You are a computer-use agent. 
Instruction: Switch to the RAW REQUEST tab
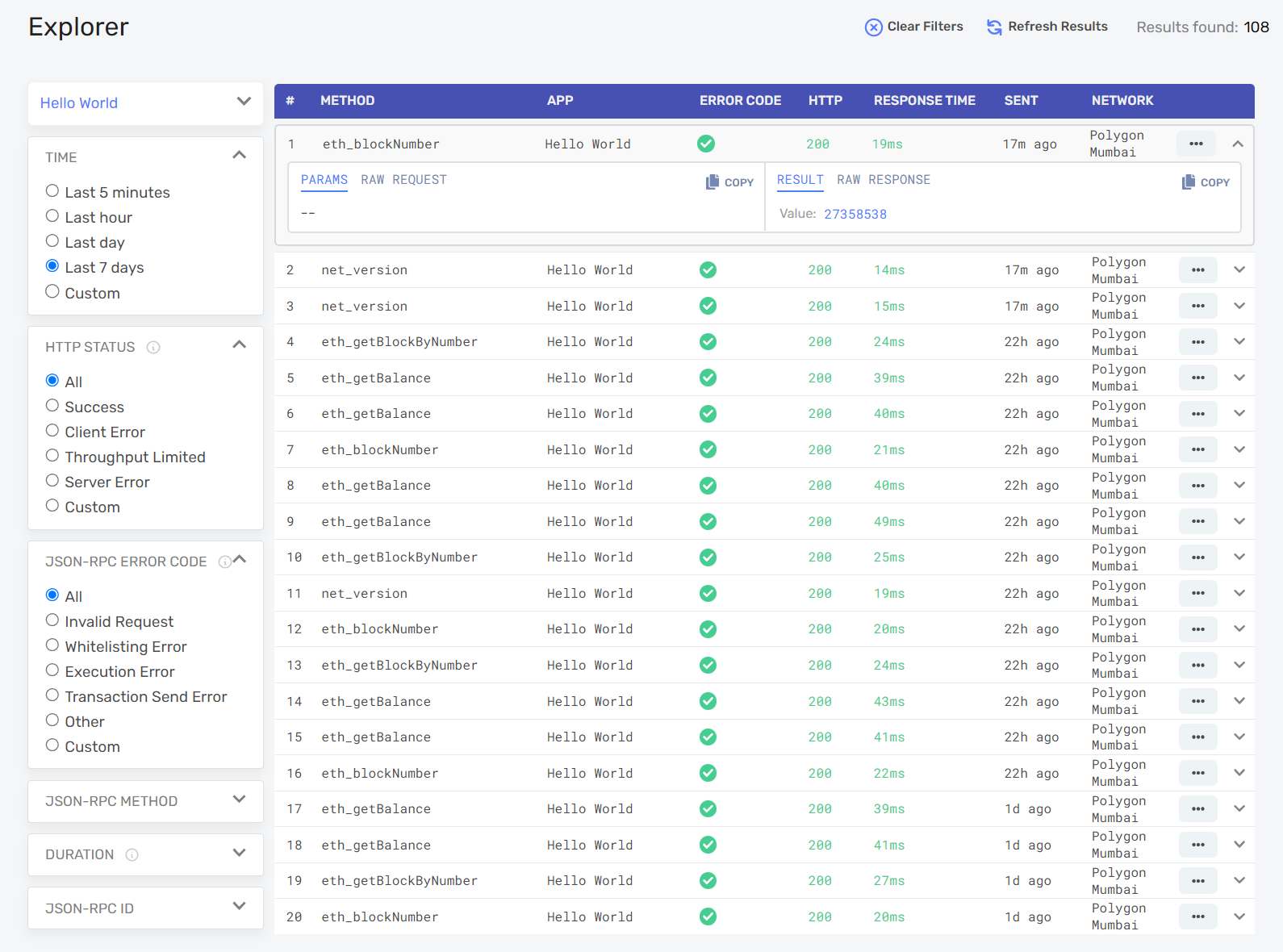[403, 180]
